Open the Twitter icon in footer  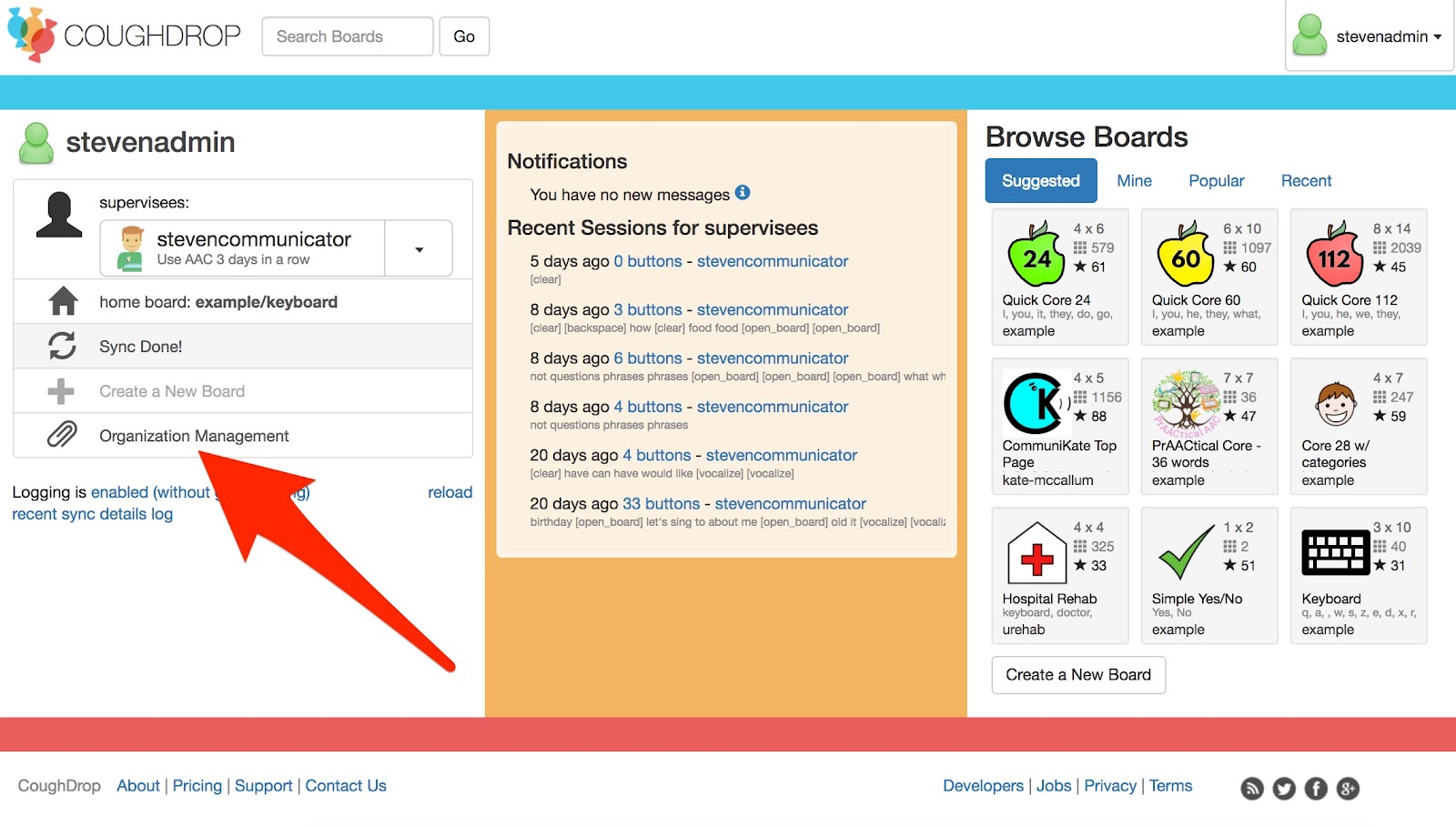(1284, 789)
